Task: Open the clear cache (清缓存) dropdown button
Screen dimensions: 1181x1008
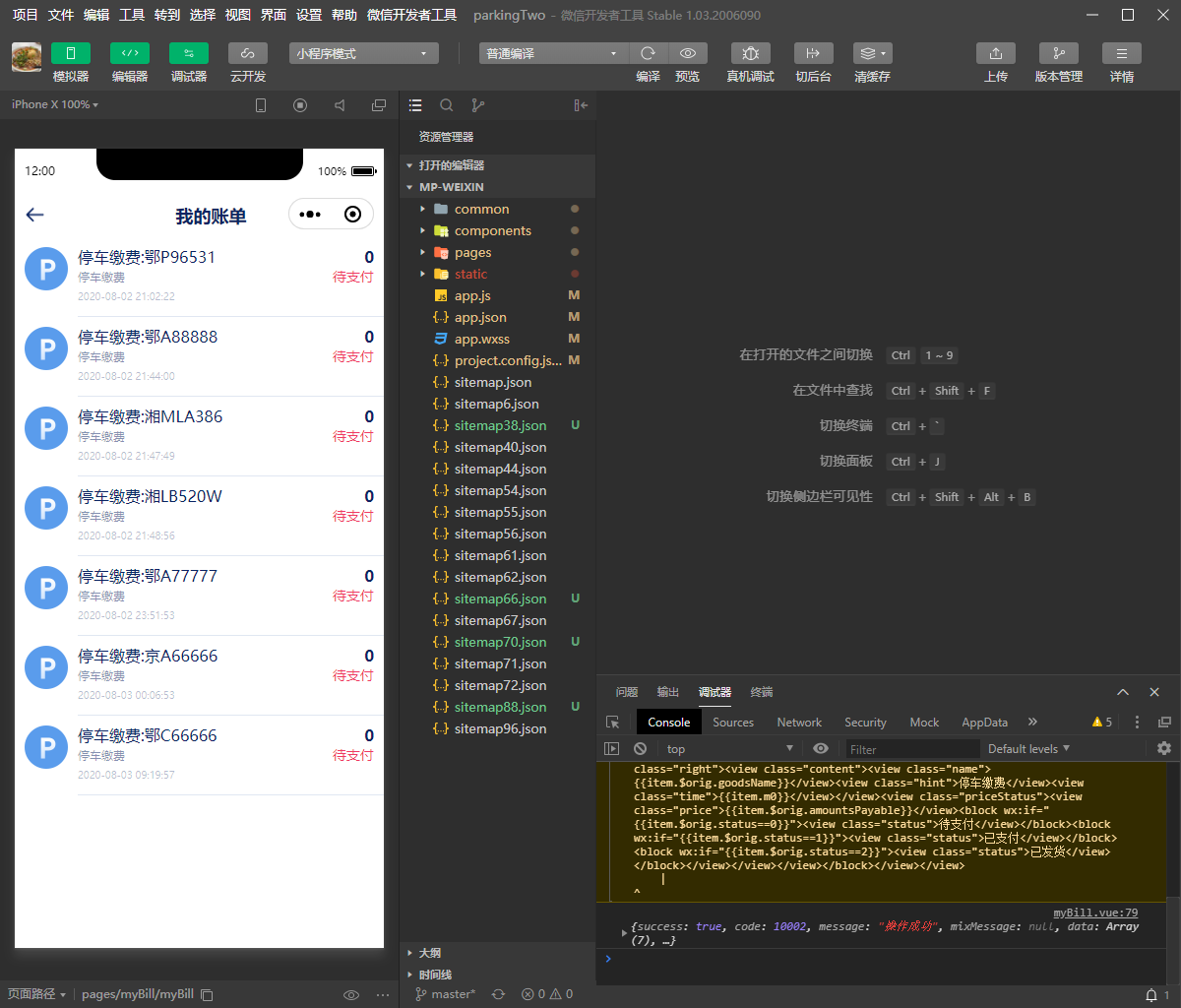Action: (x=872, y=53)
